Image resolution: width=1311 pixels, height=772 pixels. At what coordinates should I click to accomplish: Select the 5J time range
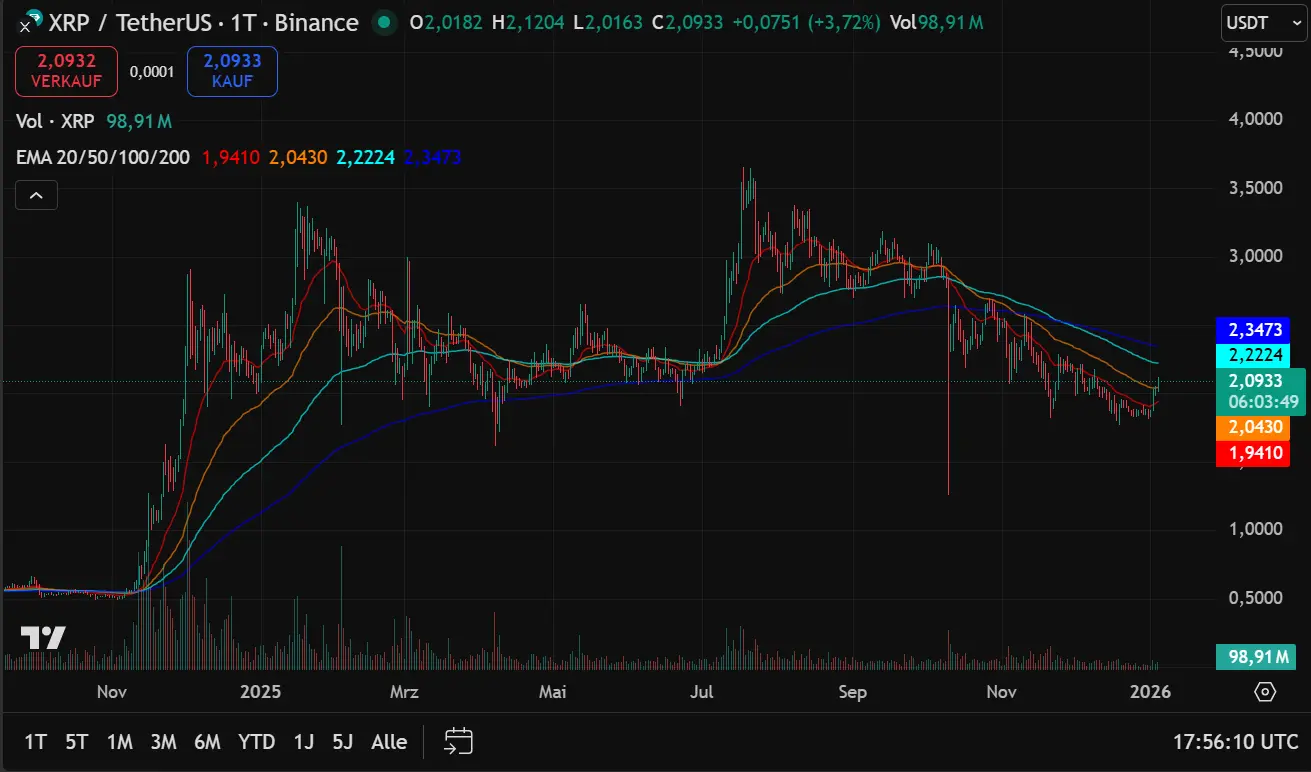pyautogui.click(x=343, y=741)
